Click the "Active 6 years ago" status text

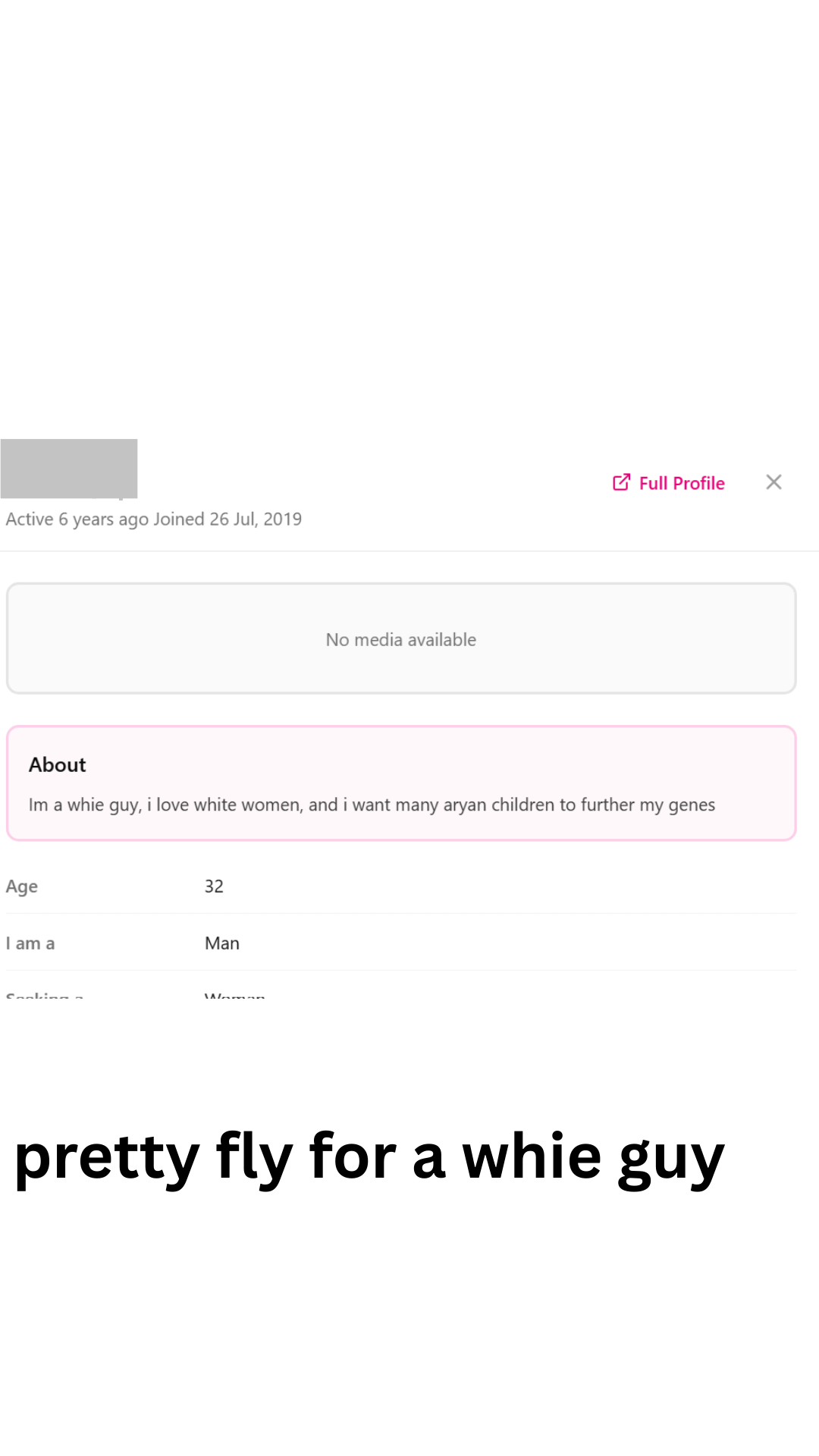pos(77,519)
